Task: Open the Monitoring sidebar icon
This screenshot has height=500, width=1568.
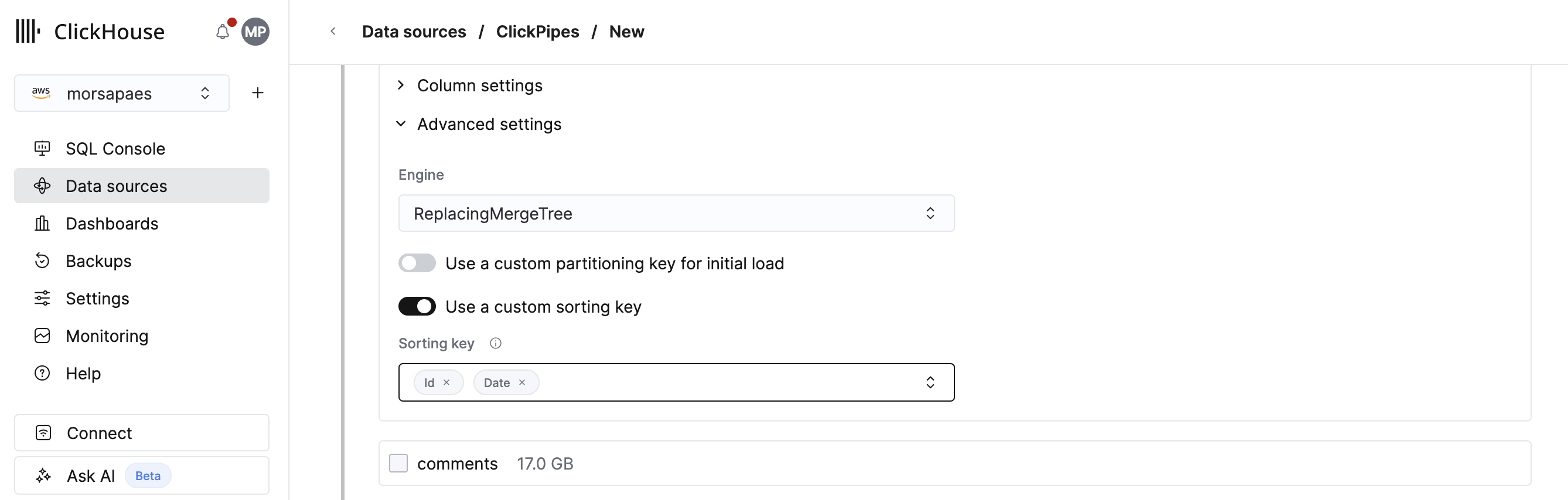Action: click(x=42, y=335)
